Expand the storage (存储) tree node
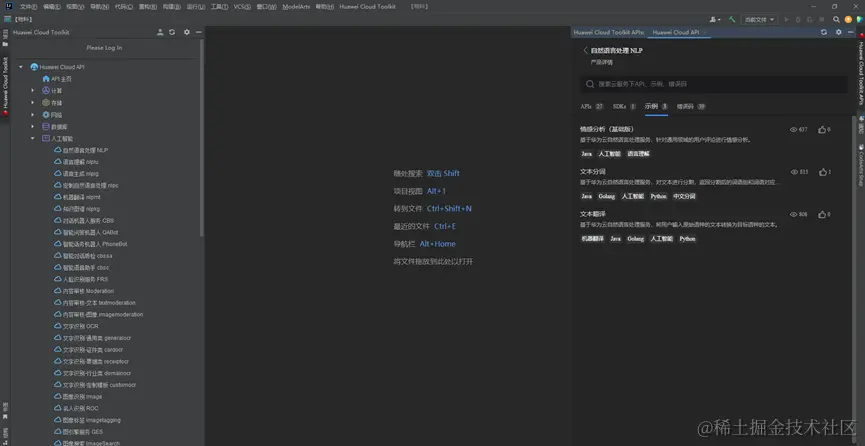 33,103
